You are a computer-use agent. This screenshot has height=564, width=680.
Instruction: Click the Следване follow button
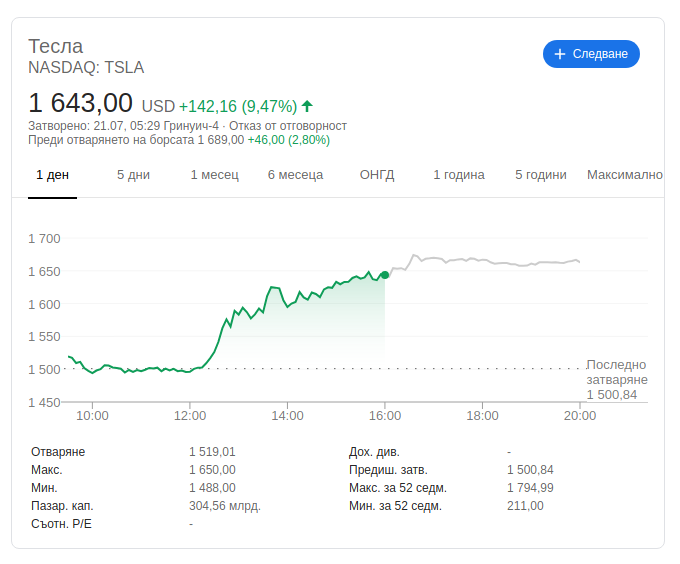pos(591,54)
